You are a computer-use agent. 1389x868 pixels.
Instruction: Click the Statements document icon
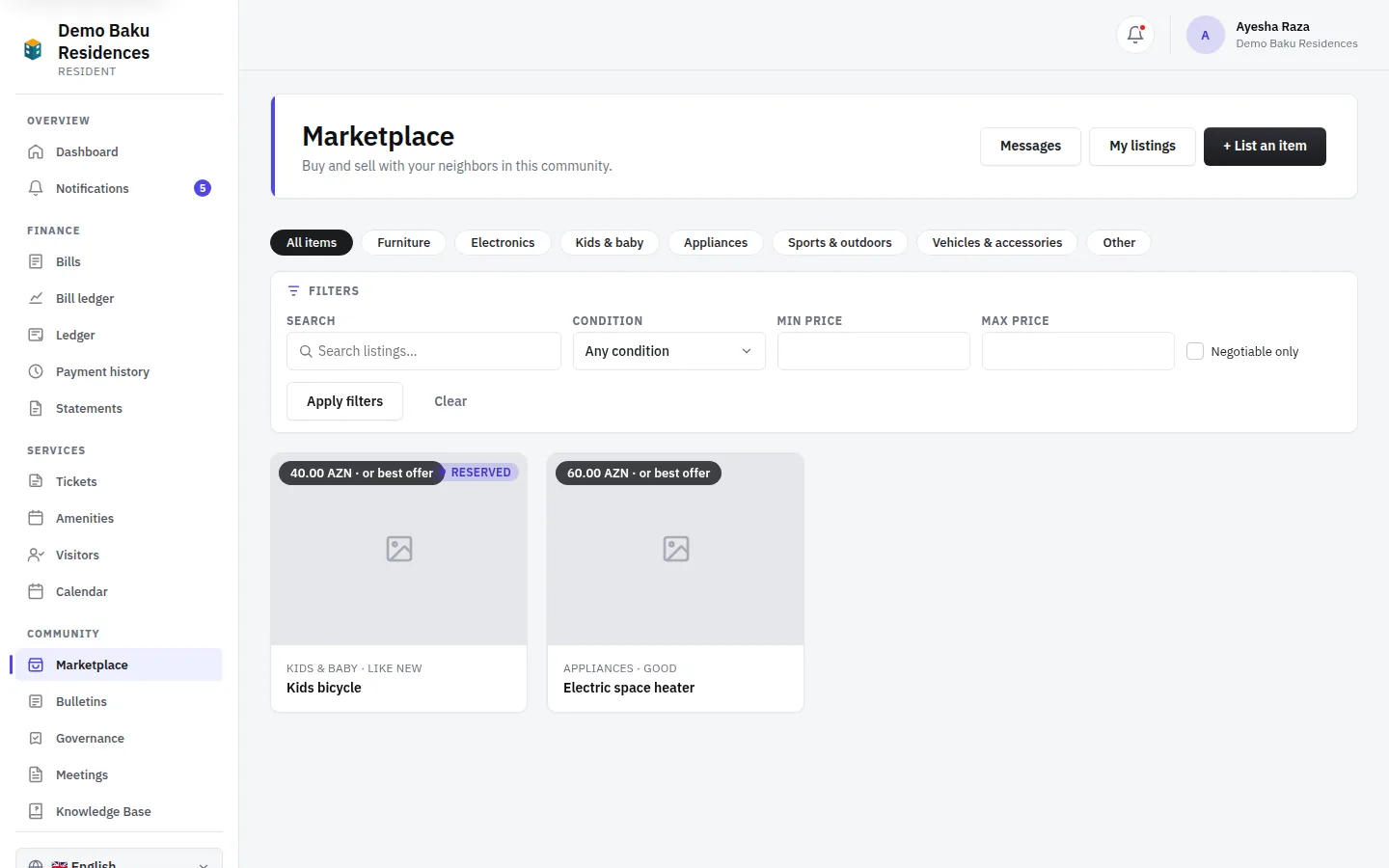pyautogui.click(x=36, y=408)
